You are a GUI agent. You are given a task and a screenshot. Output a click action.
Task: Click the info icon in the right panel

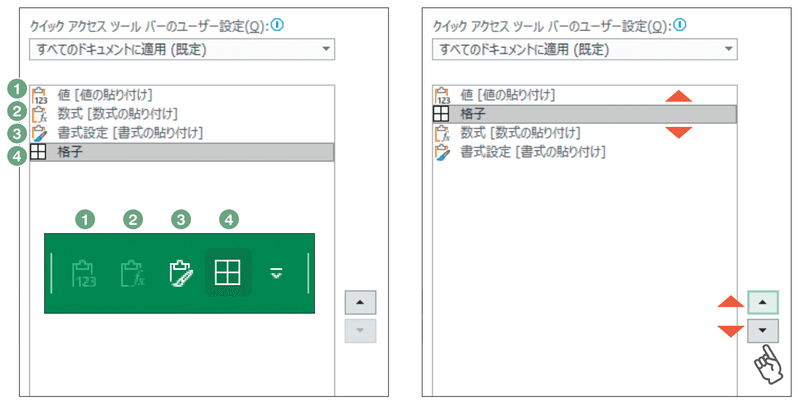680,25
